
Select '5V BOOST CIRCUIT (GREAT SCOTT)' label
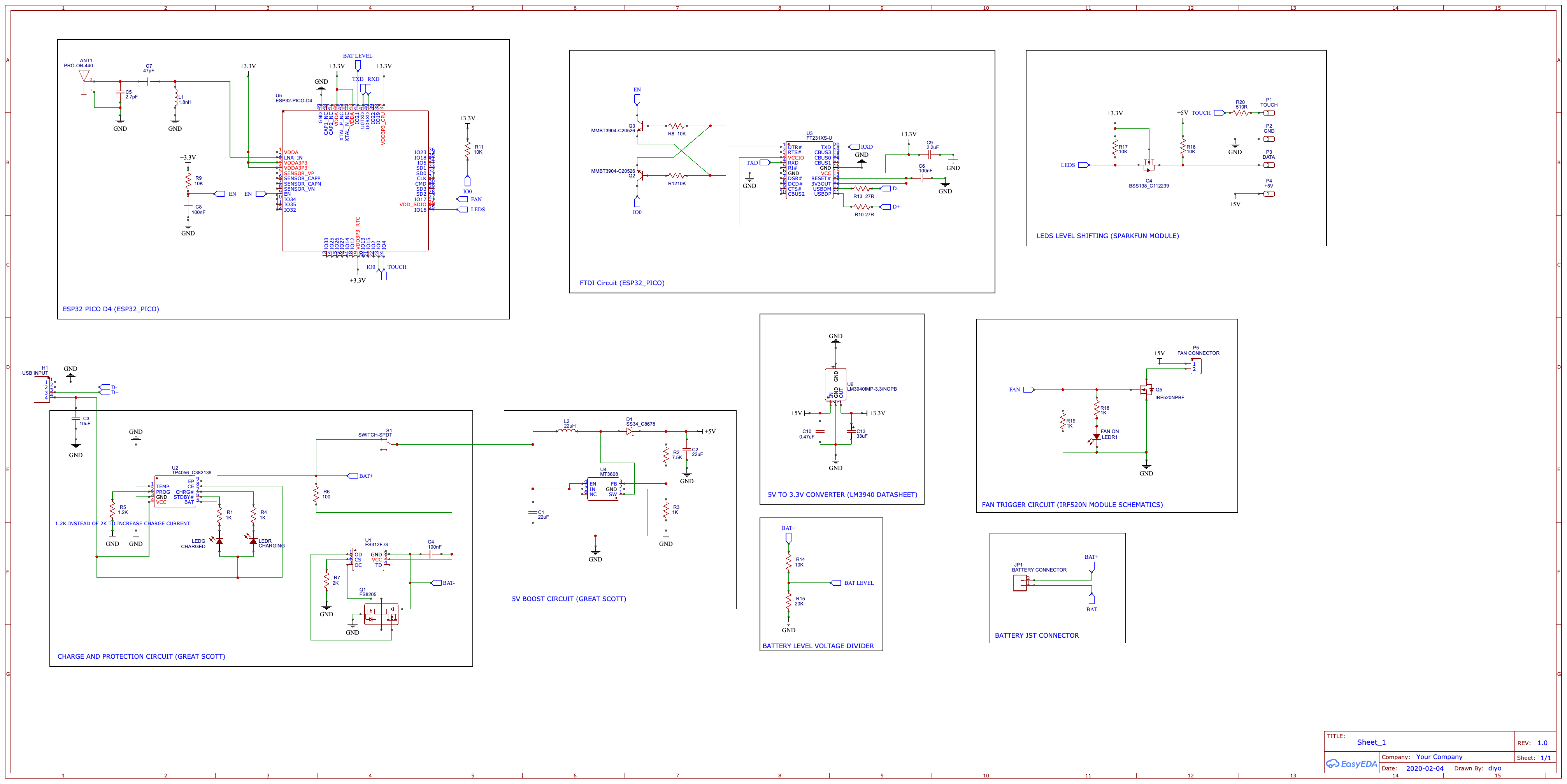pos(569,599)
